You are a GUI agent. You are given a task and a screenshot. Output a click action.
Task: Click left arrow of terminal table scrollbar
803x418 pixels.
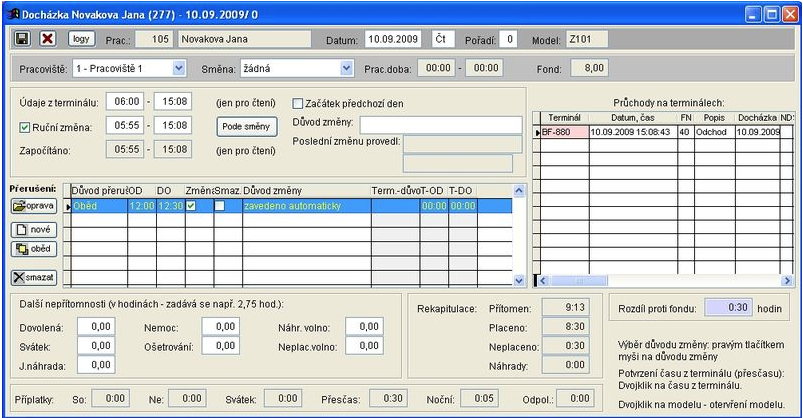[x=543, y=281]
